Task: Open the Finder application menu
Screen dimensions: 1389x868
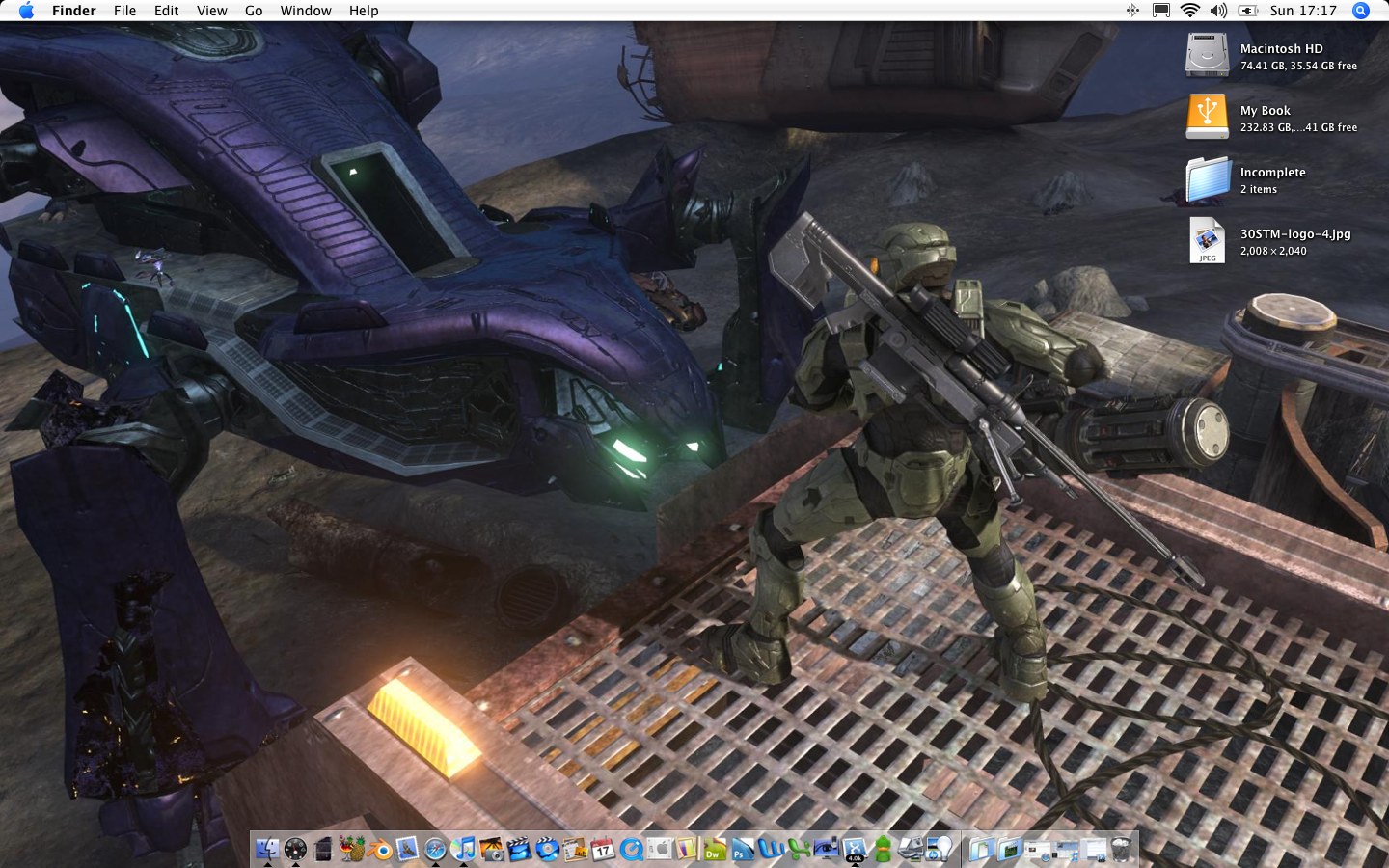Action: coord(73,11)
